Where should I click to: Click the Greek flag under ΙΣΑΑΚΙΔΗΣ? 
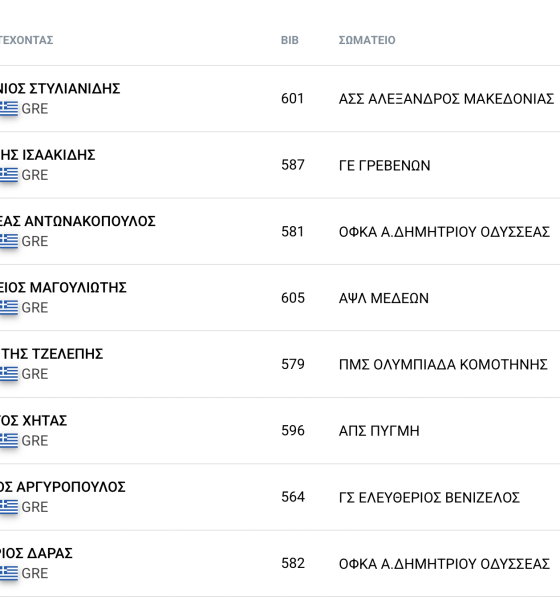click(x=9, y=175)
